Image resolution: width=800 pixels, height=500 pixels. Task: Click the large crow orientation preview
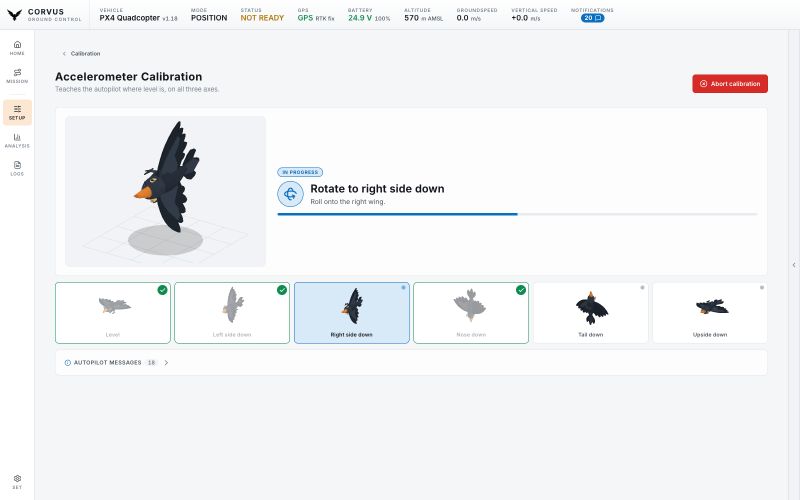[165, 191]
